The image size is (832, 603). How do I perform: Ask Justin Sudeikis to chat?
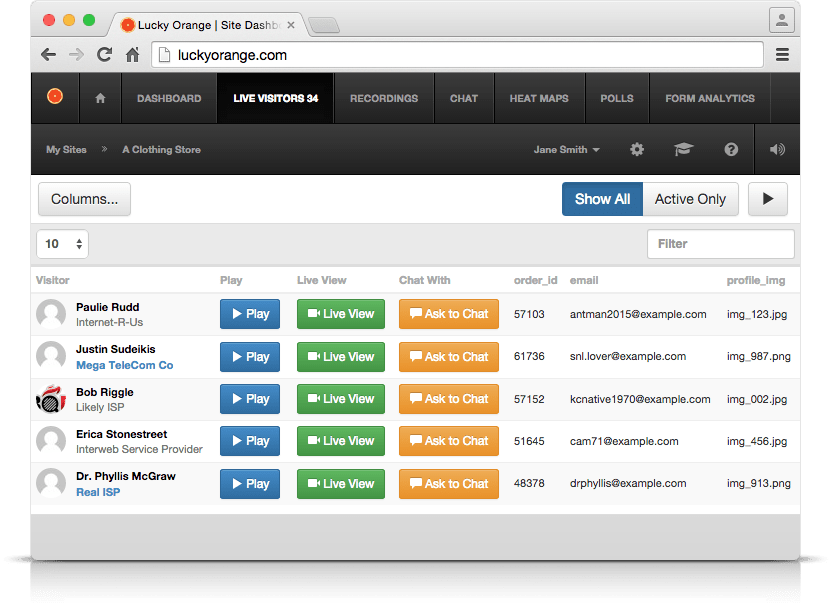[x=449, y=357]
